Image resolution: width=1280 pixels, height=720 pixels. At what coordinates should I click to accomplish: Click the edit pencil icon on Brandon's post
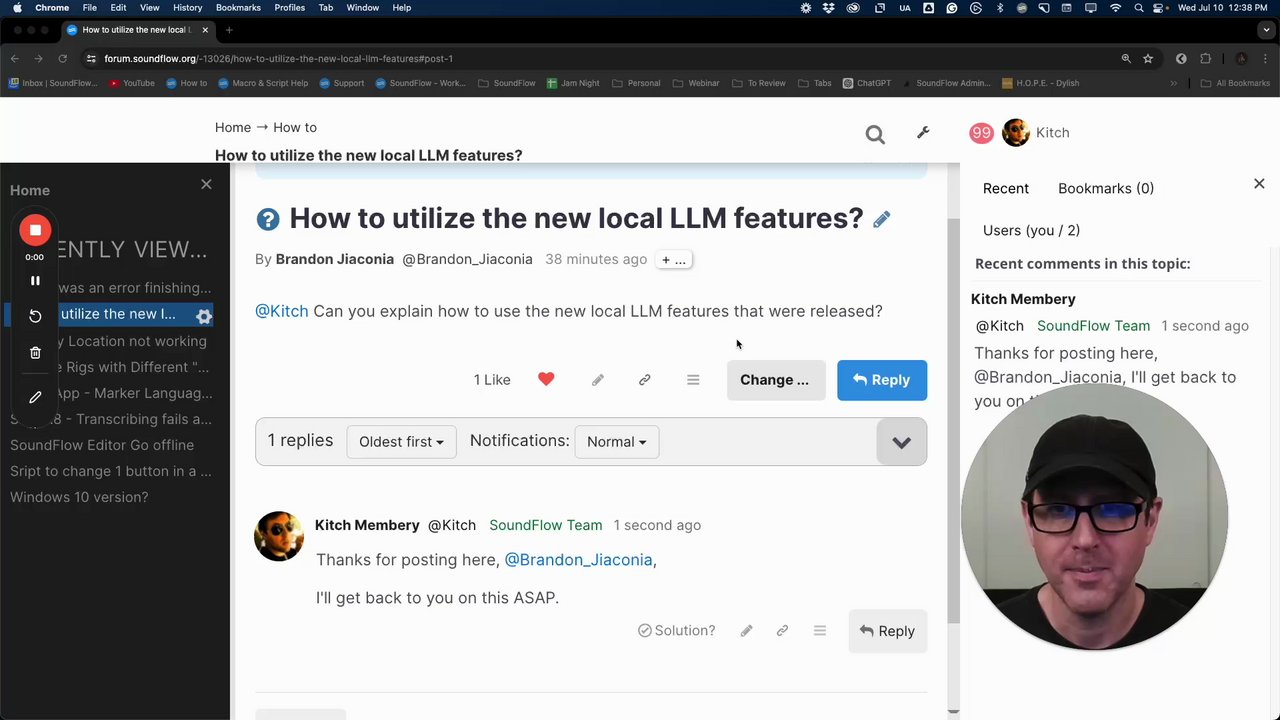tap(598, 380)
